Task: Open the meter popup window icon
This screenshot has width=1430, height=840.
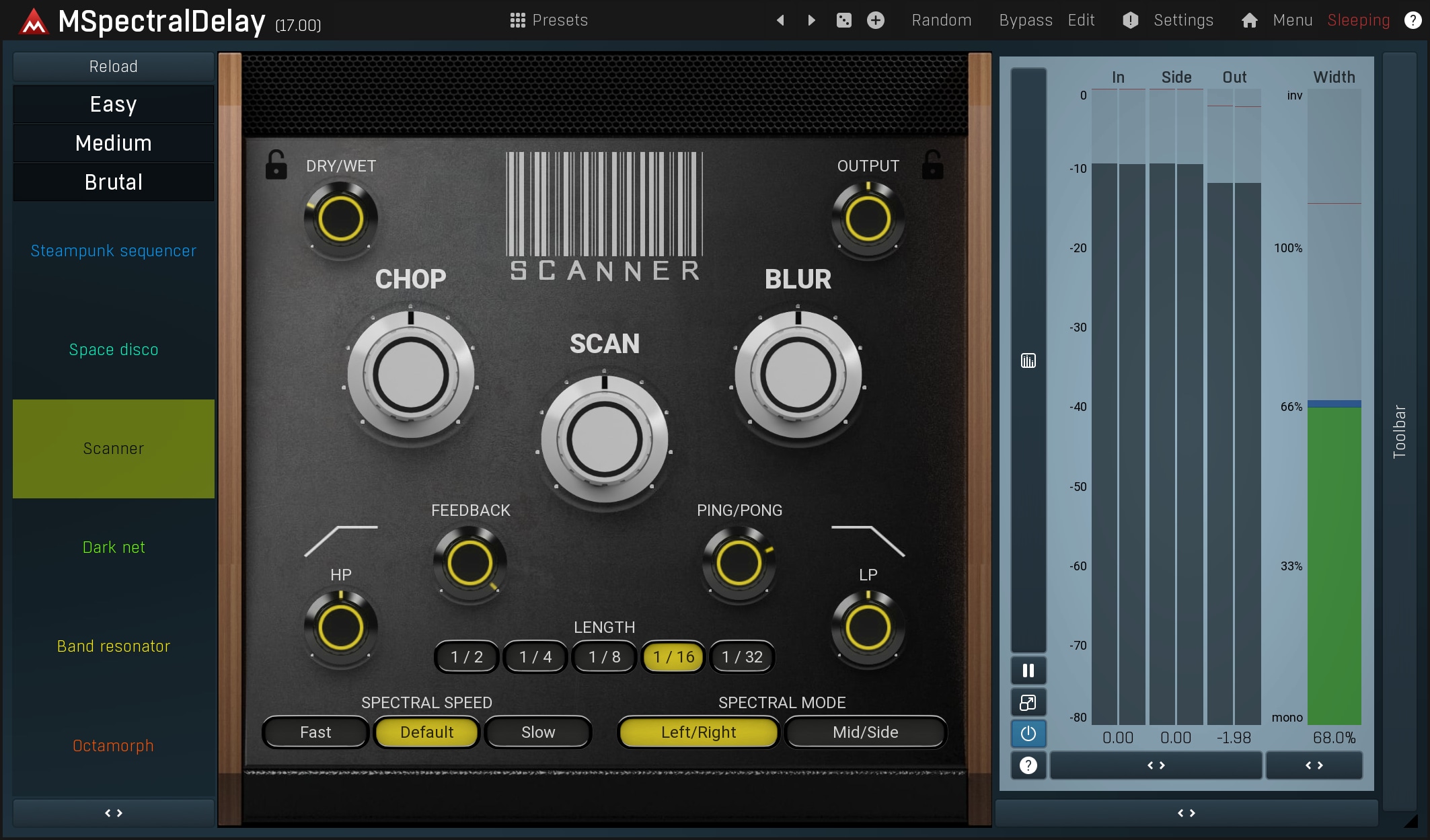Action: coord(1028,703)
